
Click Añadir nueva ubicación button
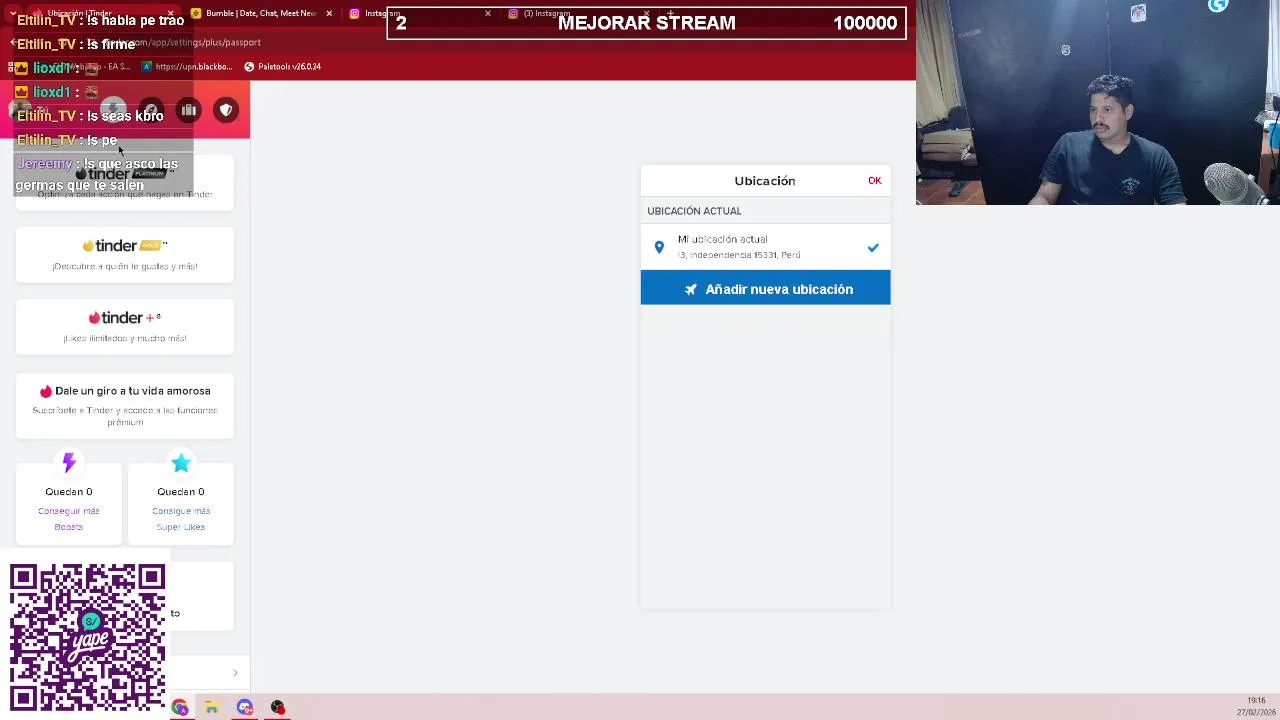(x=765, y=288)
